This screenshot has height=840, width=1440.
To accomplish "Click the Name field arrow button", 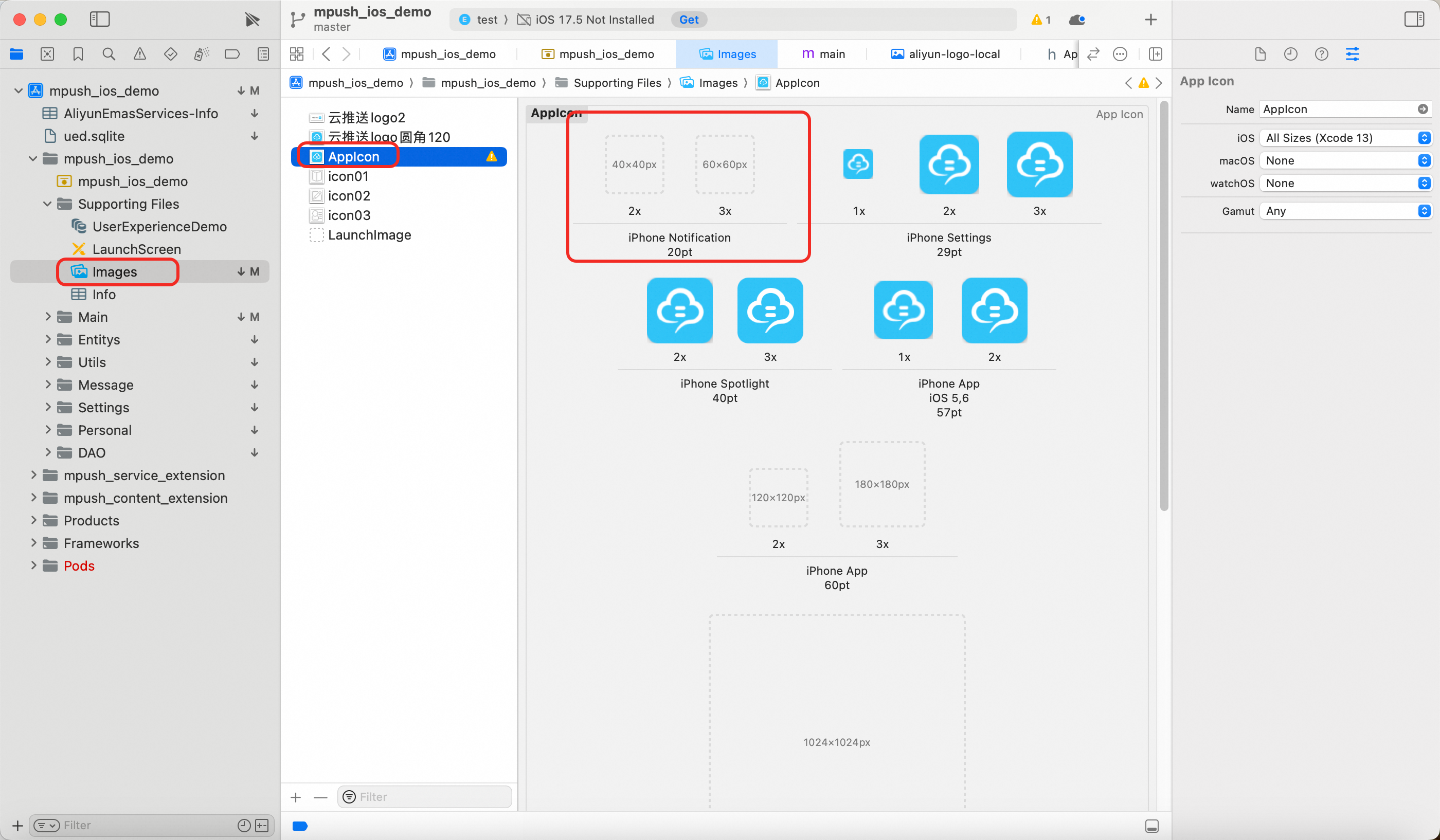I will (1423, 109).
